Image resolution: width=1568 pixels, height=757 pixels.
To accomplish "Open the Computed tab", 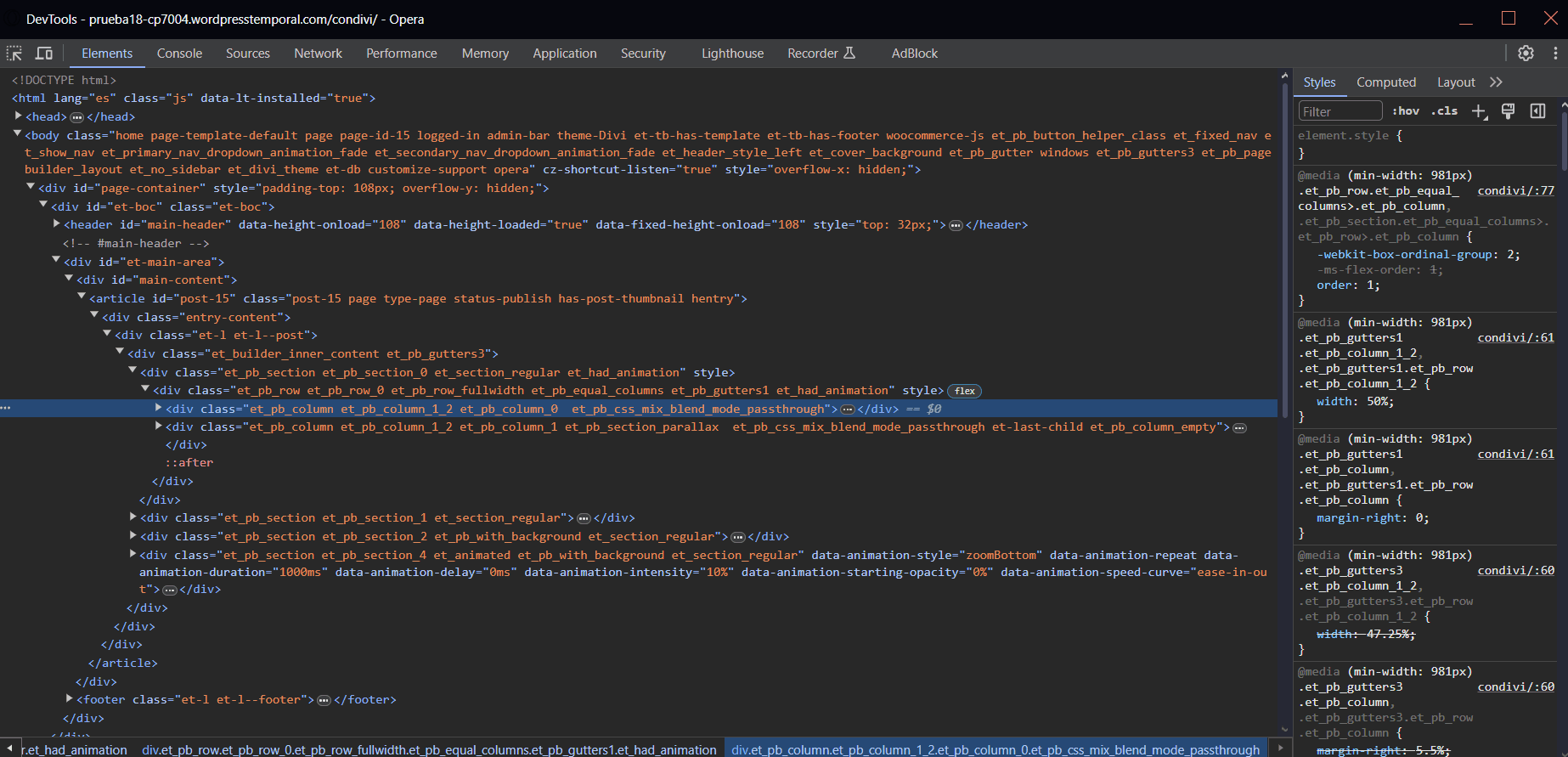I will click(1385, 82).
